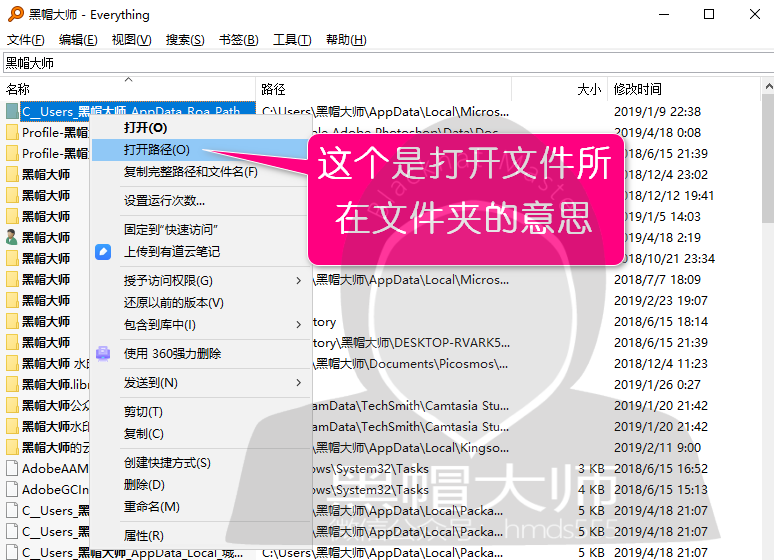Image resolution: width=774 pixels, height=560 pixels.
Task: Click path containing DESKTOP-RVARK5
Action: pos(411,343)
